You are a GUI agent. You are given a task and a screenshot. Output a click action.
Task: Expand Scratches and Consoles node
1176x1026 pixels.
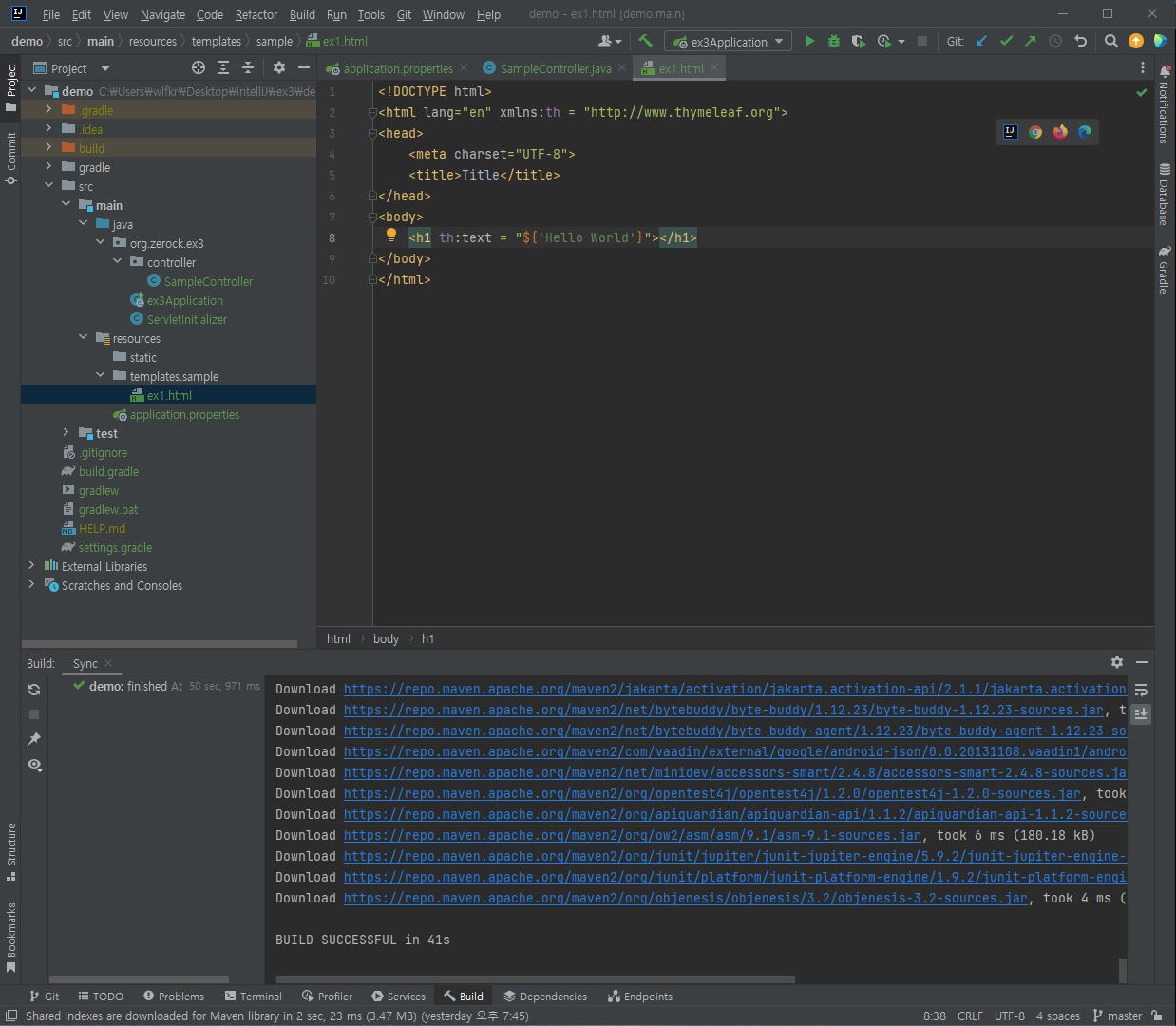(31, 585)
